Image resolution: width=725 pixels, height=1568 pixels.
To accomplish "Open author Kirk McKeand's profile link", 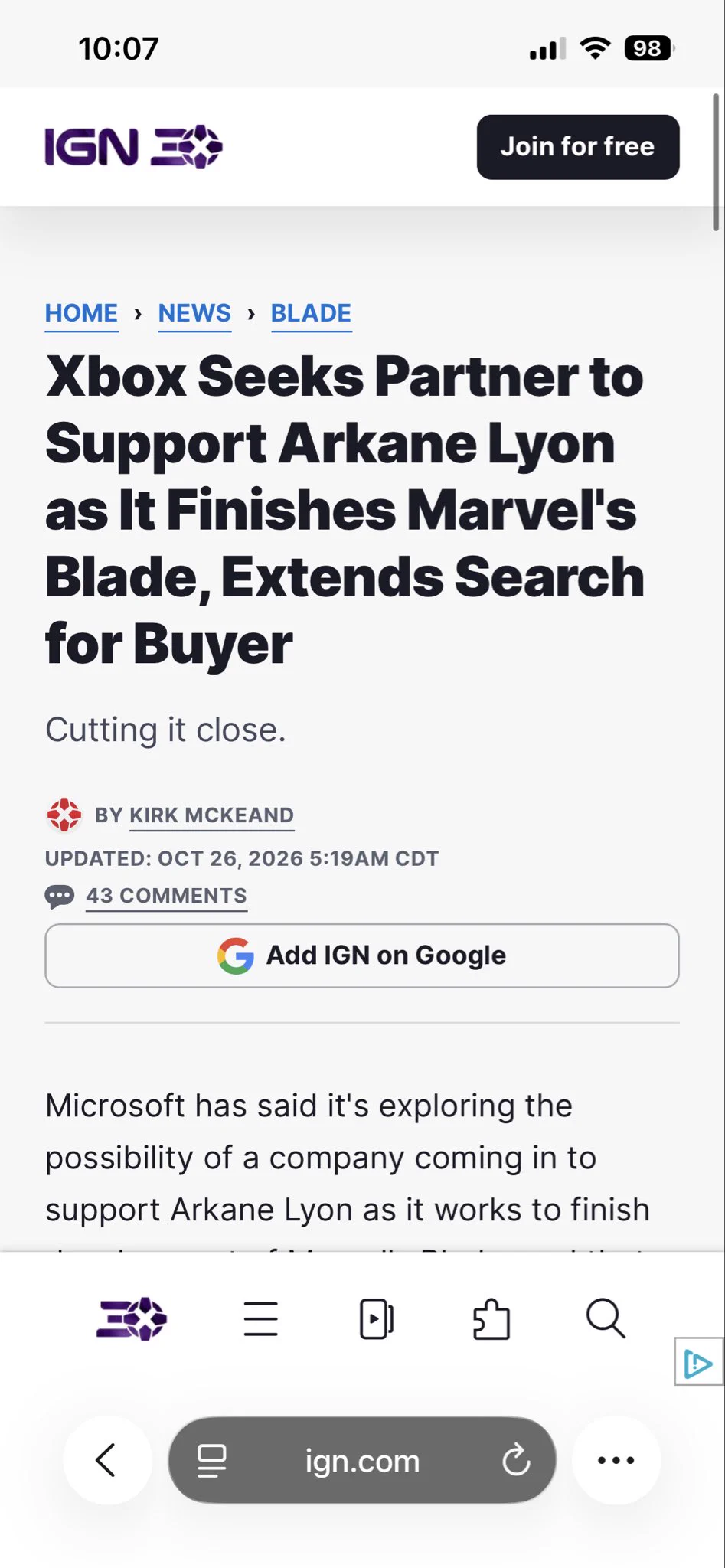I will pos(212,815).
